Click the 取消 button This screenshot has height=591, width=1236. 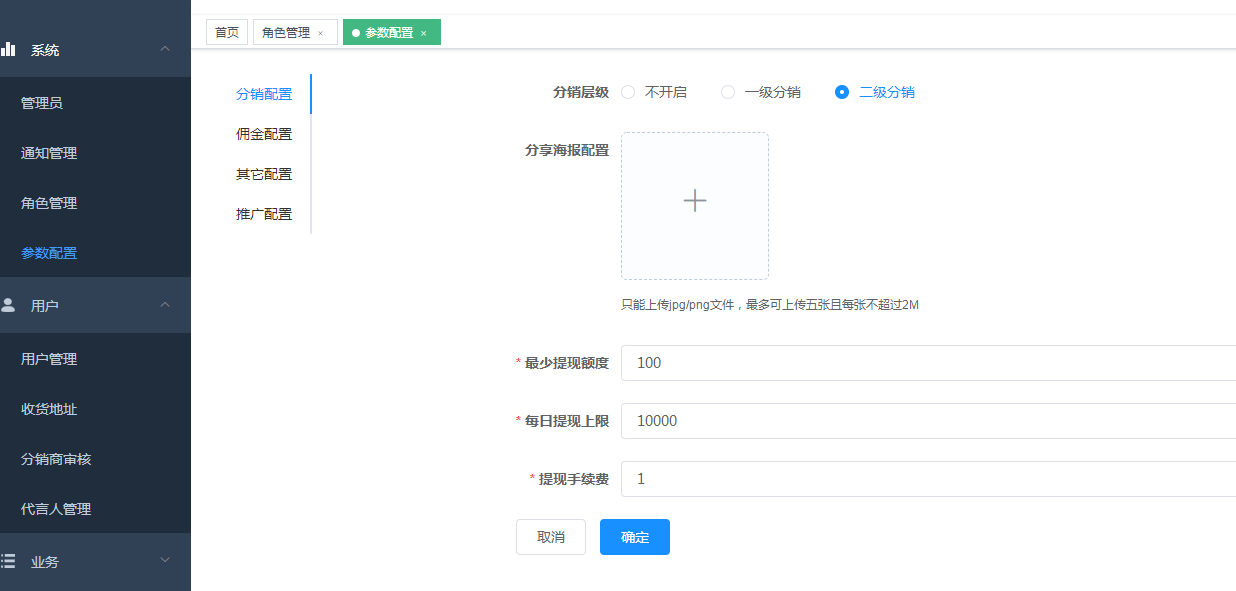pos(551,537)
